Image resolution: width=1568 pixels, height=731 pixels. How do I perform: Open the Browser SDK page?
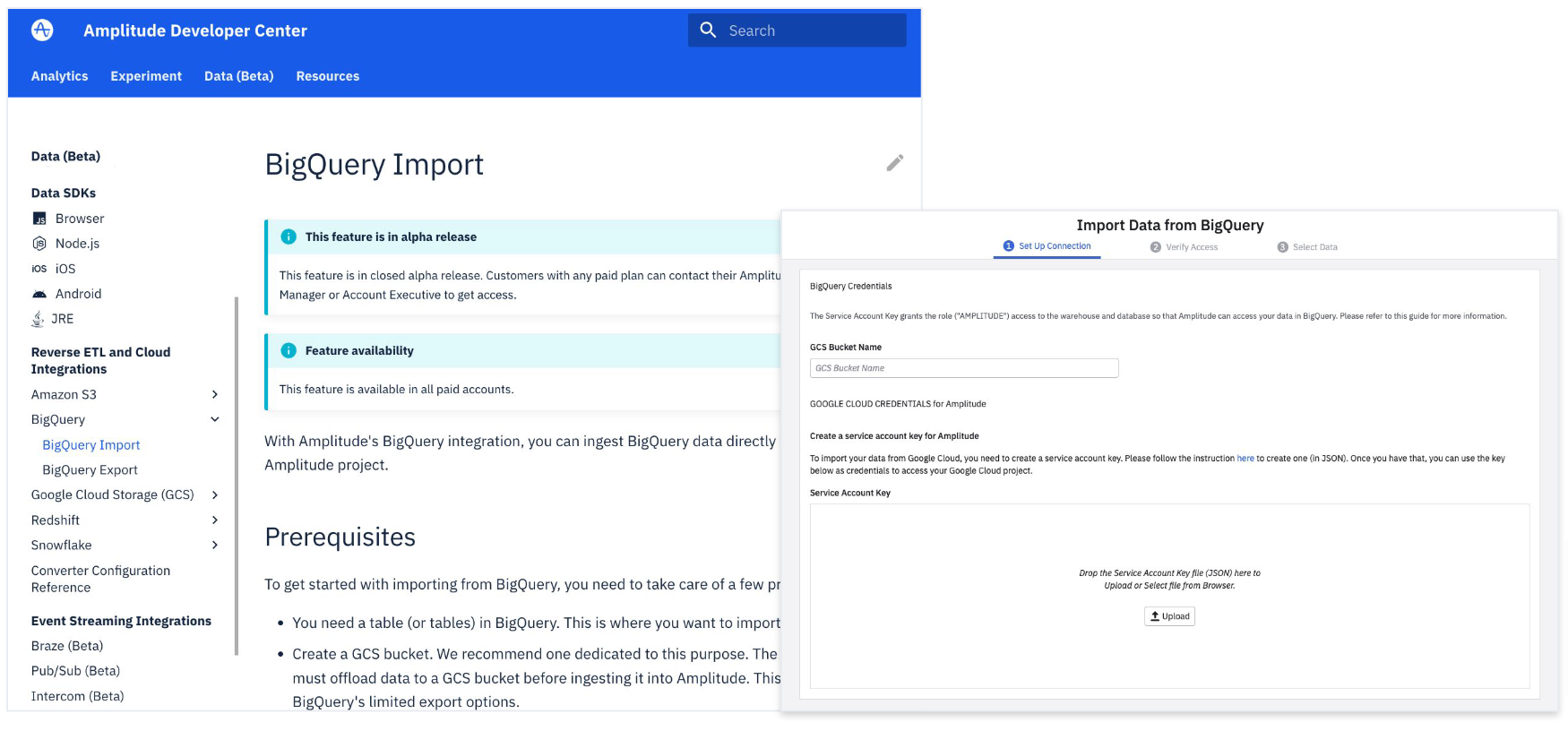80,219
